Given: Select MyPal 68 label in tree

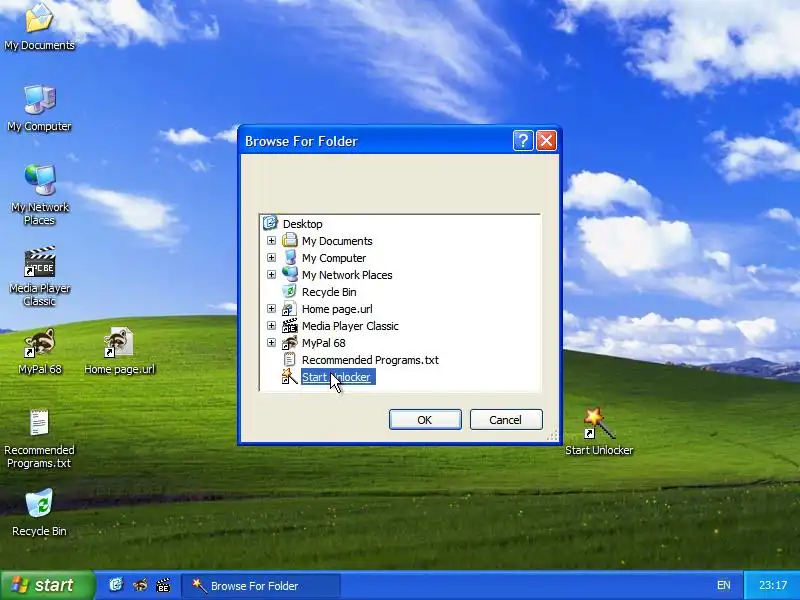Looking at the screenshot, I should pyautogui.click(x=323, y=343).
